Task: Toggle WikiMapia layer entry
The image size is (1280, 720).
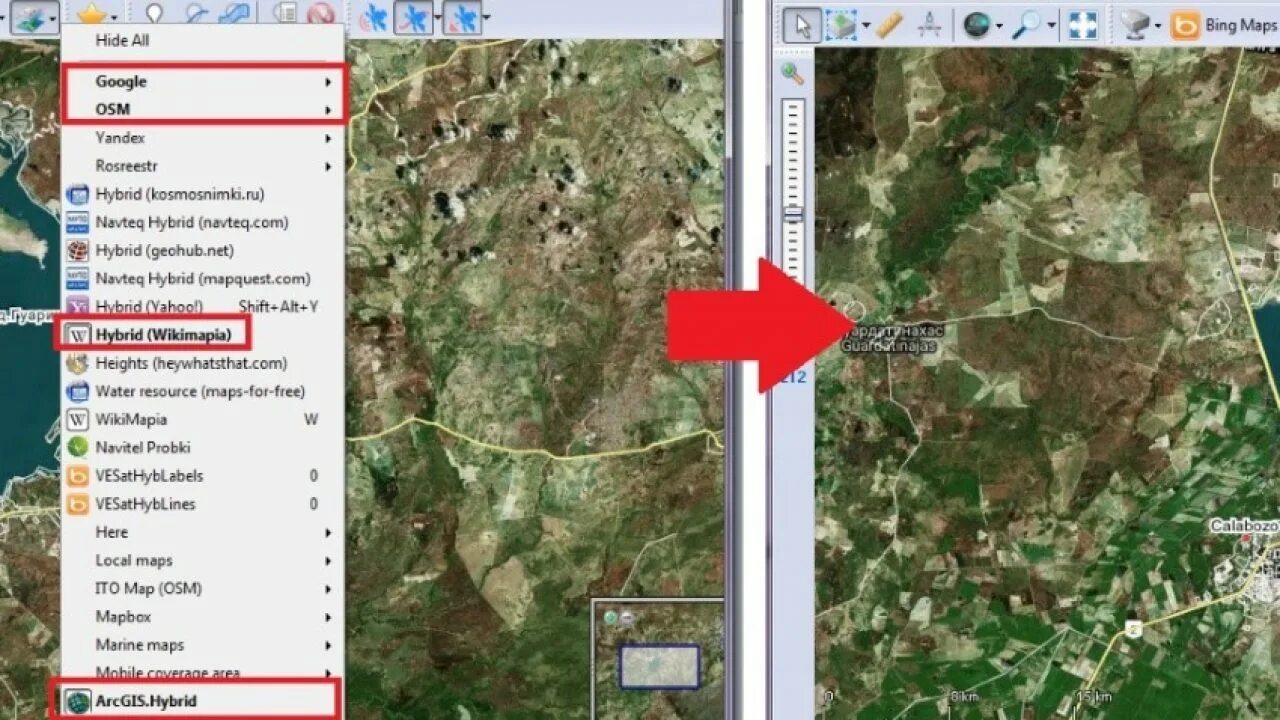Action: (x=204, y=419)
